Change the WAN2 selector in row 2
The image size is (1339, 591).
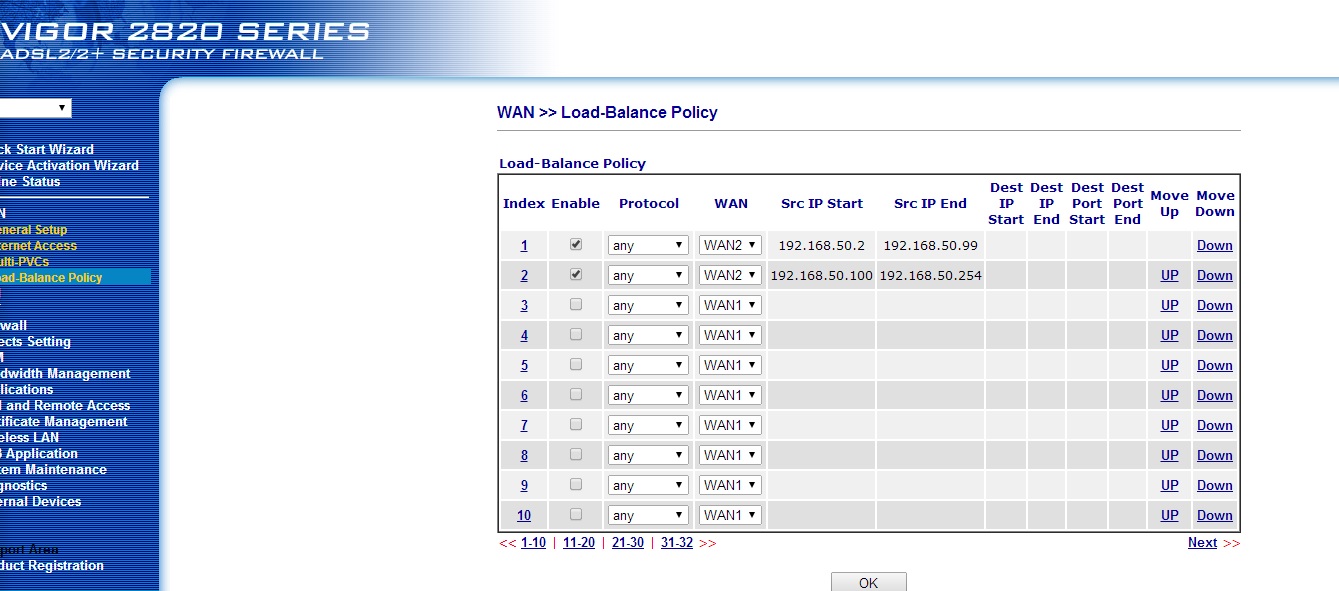pos(730,275)
